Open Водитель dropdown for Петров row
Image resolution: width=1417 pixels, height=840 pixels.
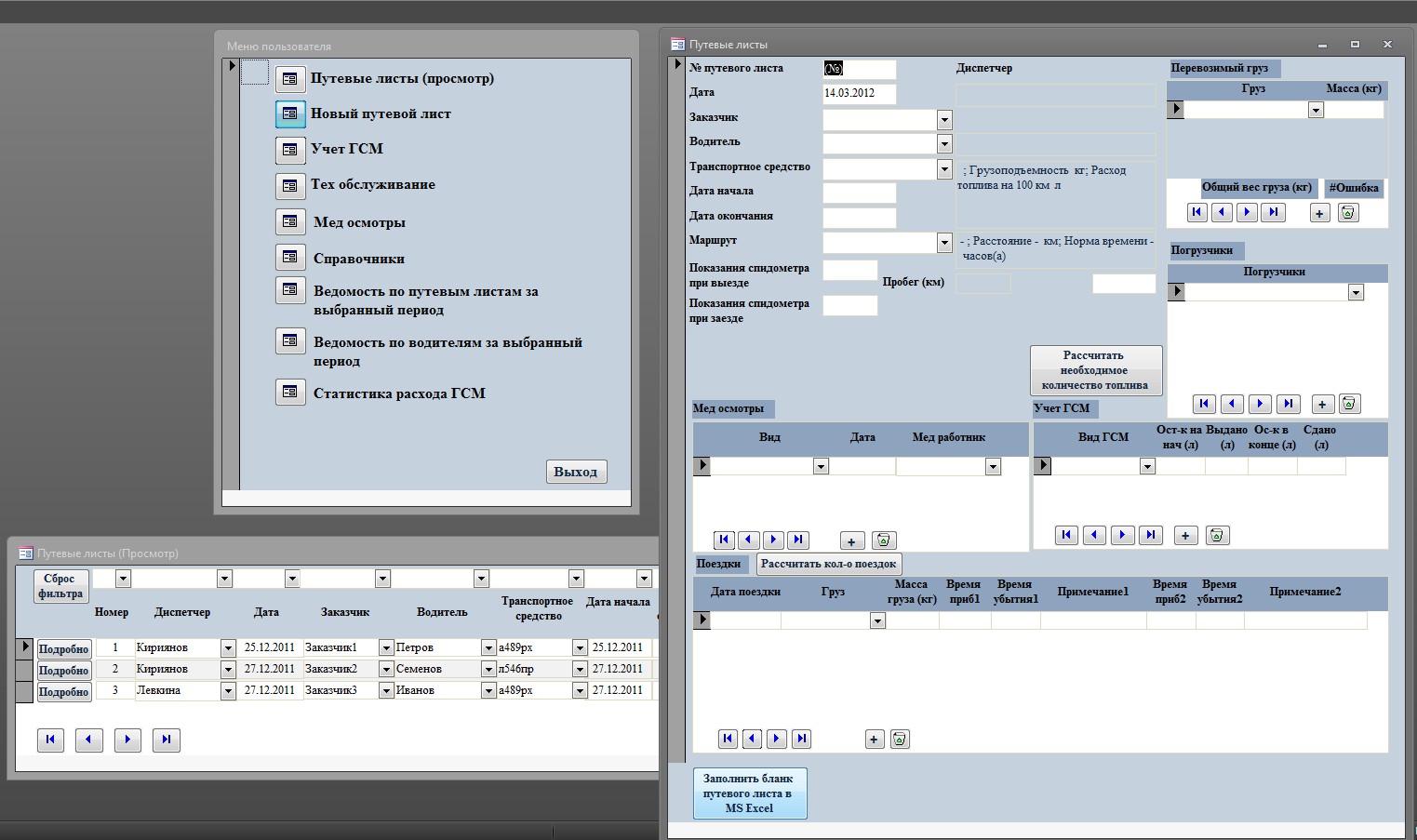click(488, 647)
